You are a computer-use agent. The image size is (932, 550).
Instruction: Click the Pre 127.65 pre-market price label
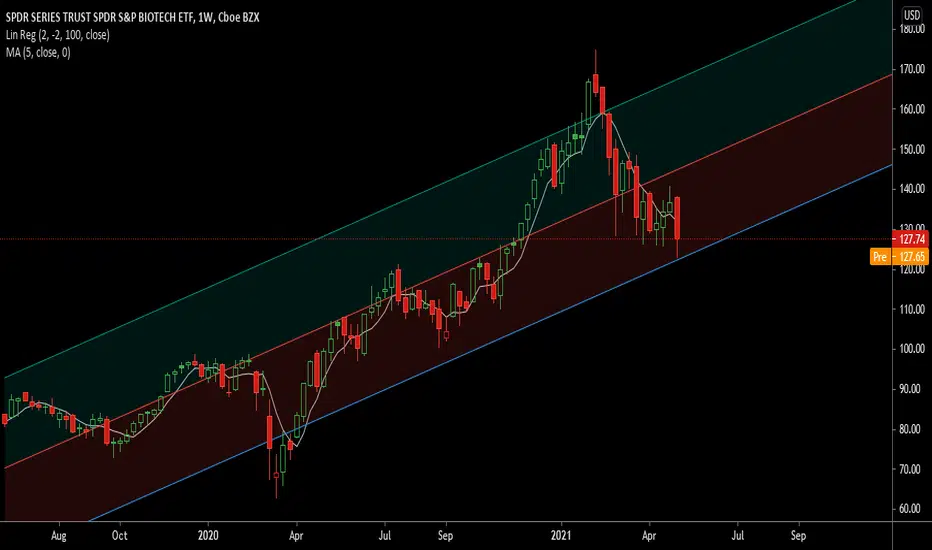899,257
